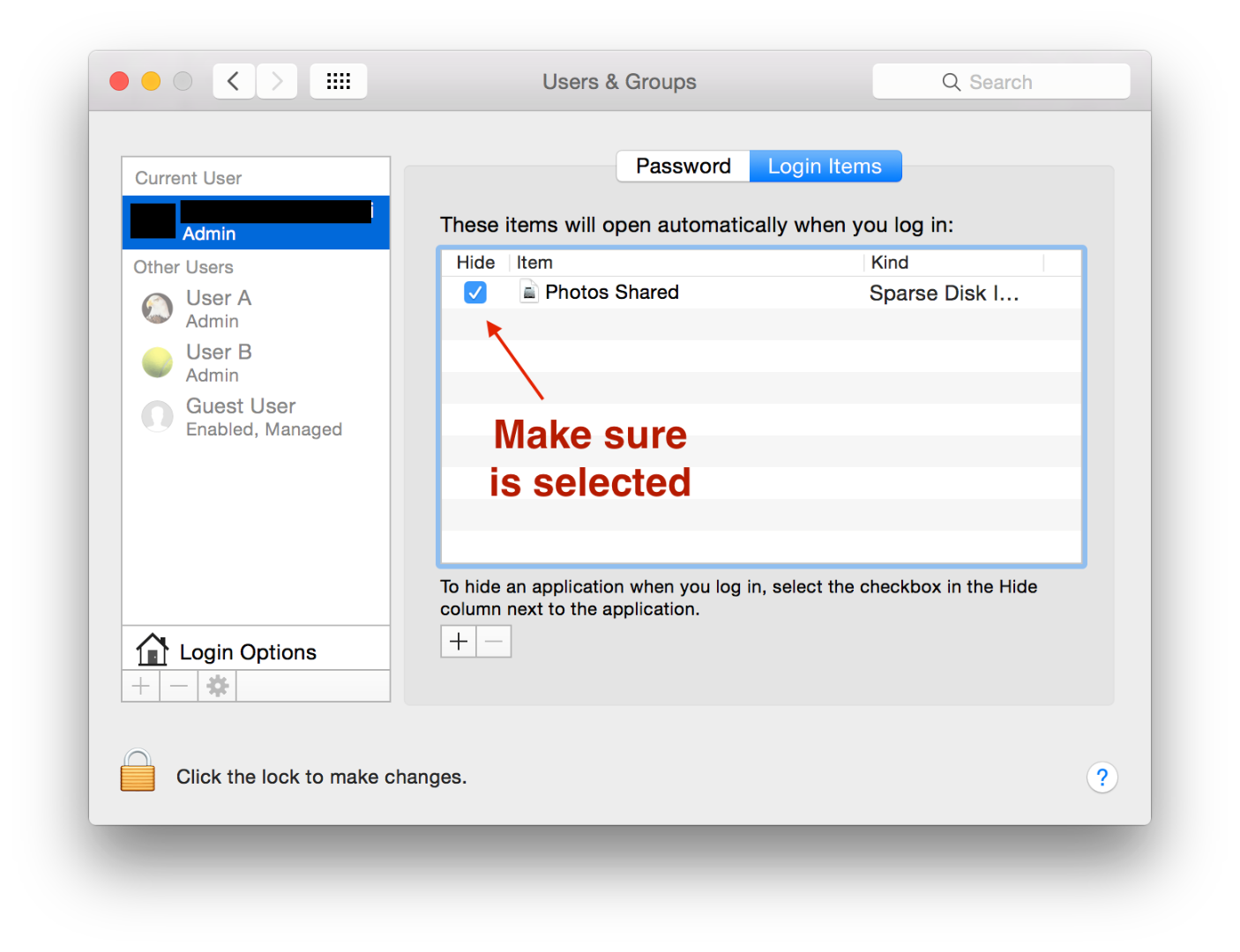Click the home icon beside Login Options
The image size is (1240, 952).
pos(151,650)
